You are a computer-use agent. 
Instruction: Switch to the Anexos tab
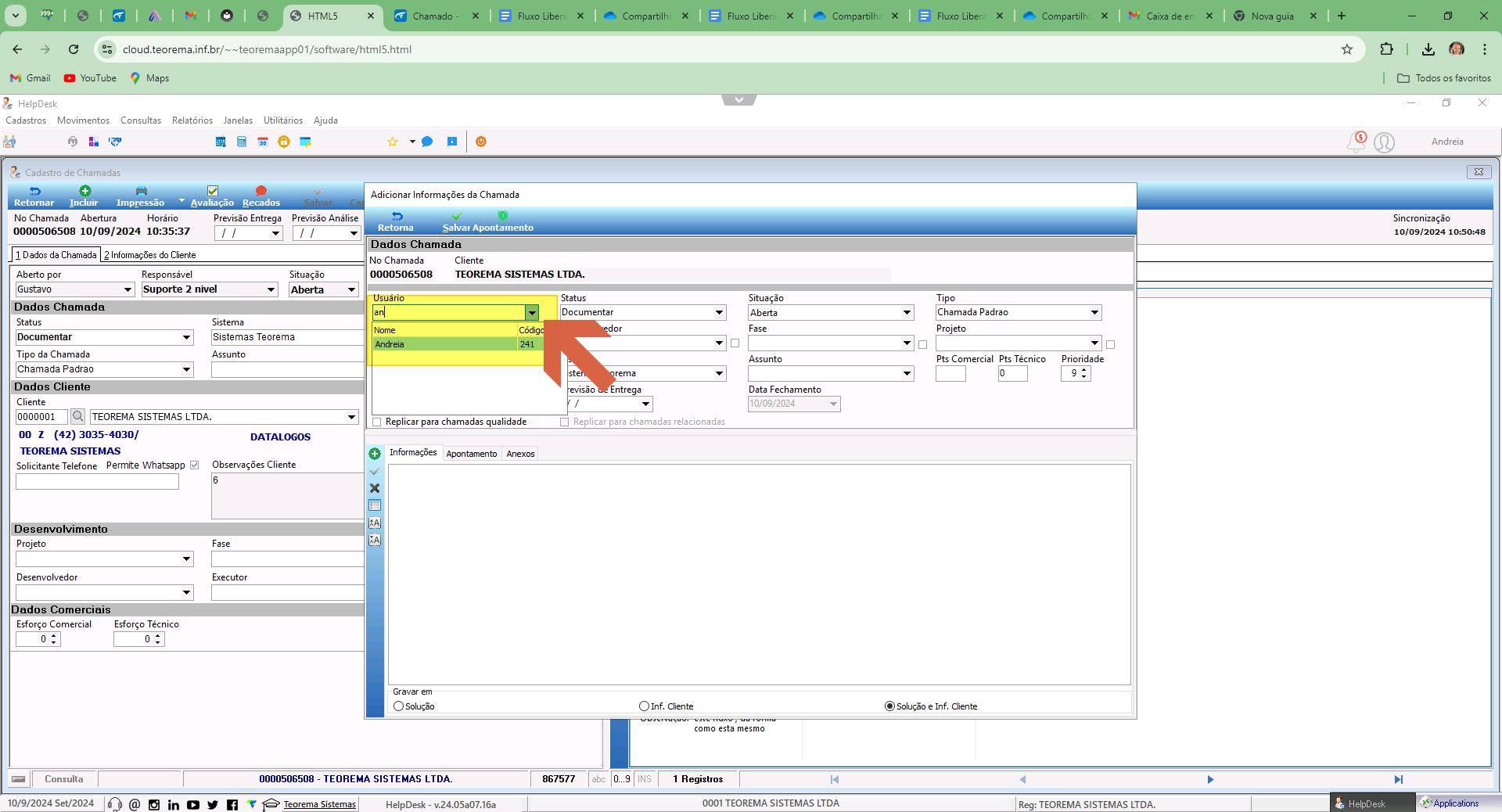click(x=520, y=454)
